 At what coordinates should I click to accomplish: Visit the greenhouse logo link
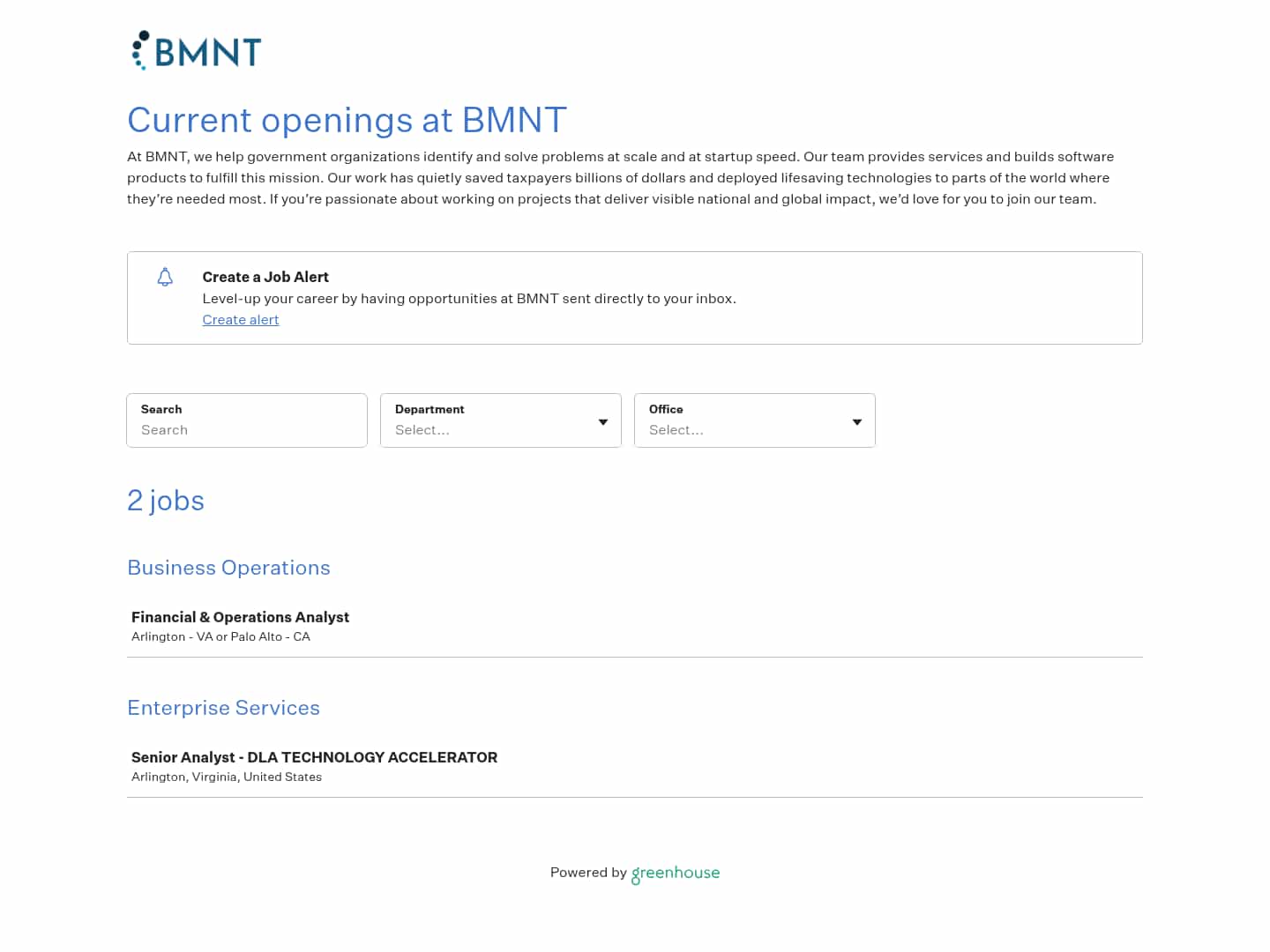click(676, 873)
